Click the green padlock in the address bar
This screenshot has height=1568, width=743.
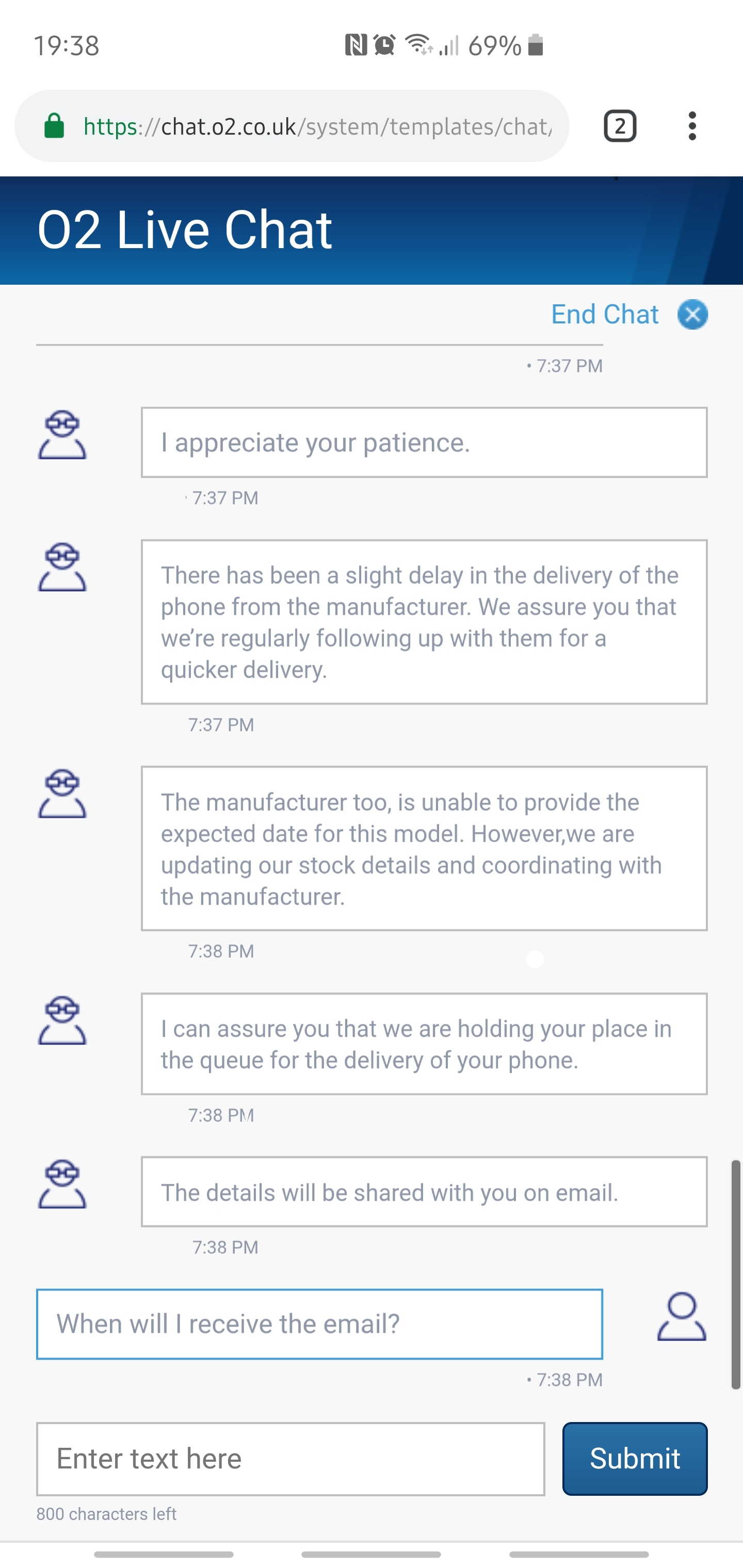click(x=54, y=126)
